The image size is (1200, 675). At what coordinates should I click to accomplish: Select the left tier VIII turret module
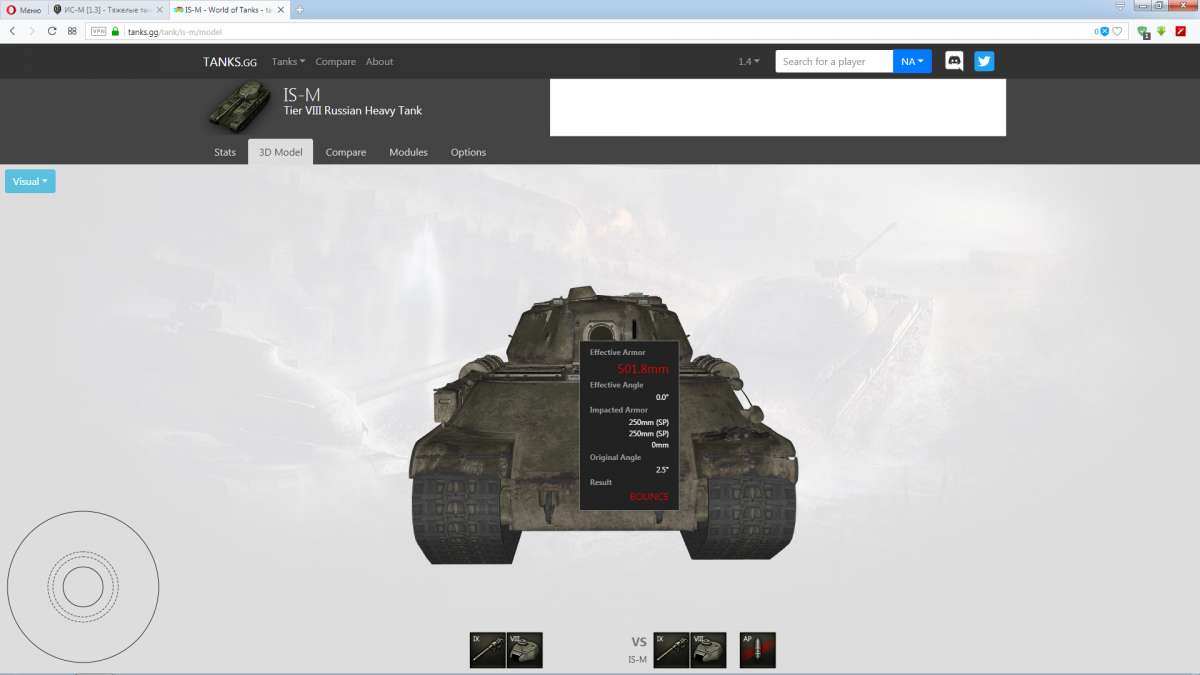coord(525,650)
